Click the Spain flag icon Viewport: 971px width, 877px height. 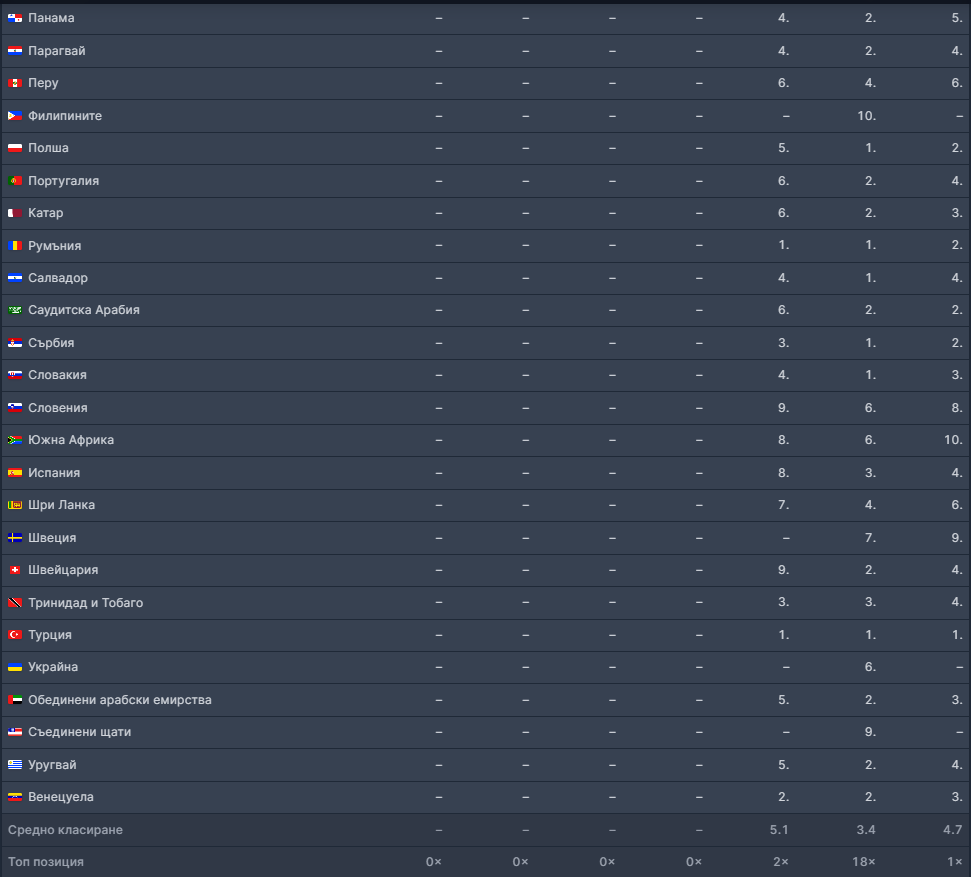click(x=15, y=473)
